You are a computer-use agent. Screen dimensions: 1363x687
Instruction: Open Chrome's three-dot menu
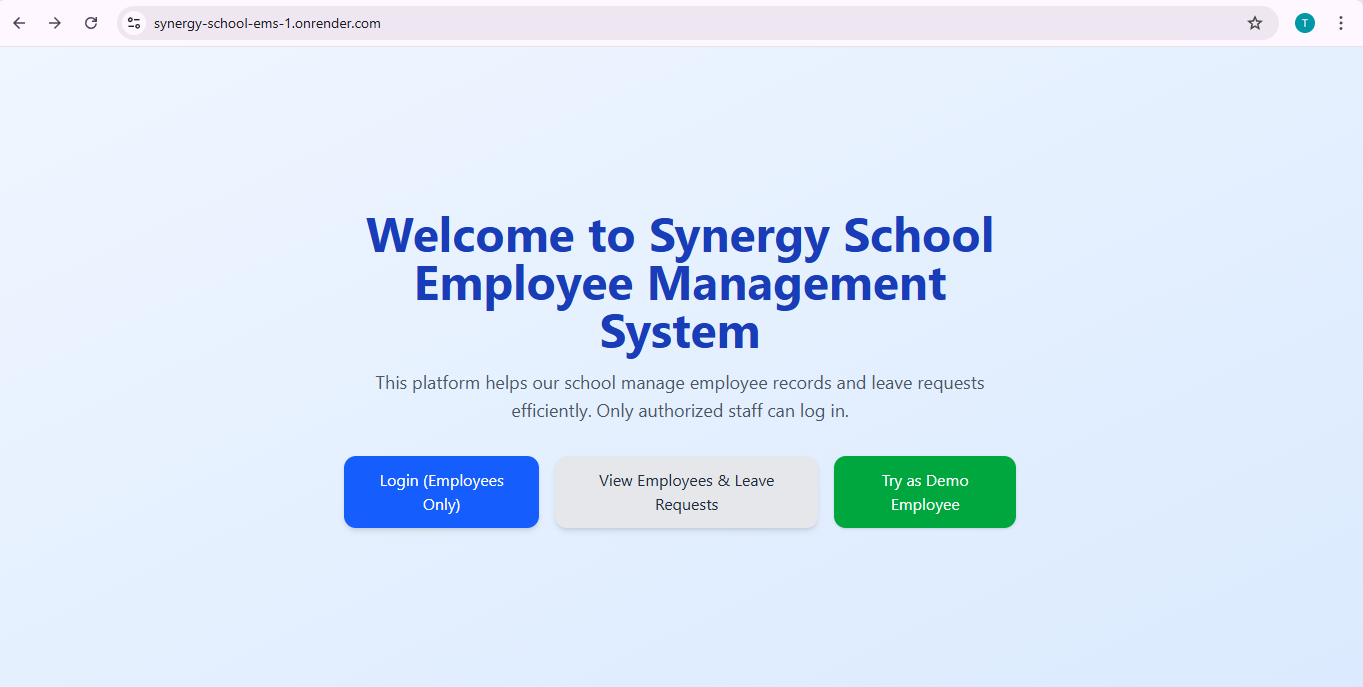tap(1341, 23)
